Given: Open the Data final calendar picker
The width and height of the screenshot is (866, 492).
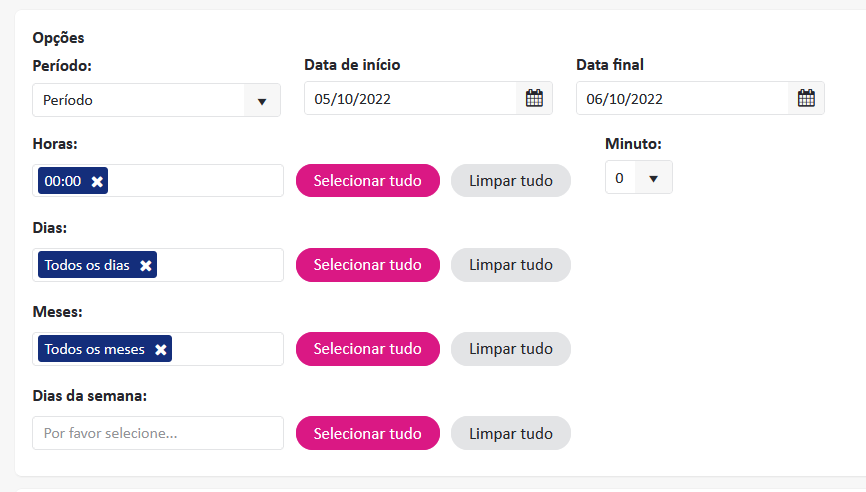Looking at the screenshot, I should coord(806,98).
